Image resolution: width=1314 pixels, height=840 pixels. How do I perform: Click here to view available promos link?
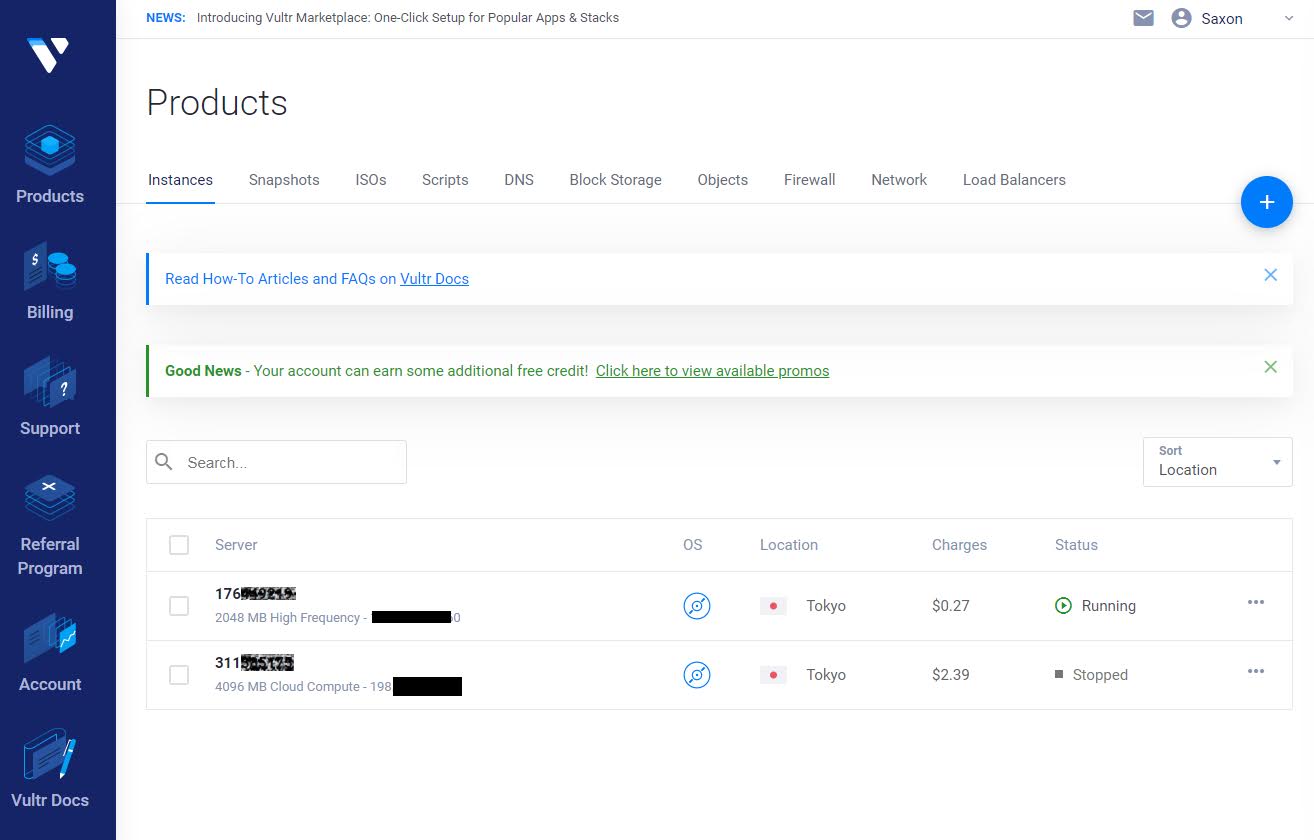coord(712,371)
